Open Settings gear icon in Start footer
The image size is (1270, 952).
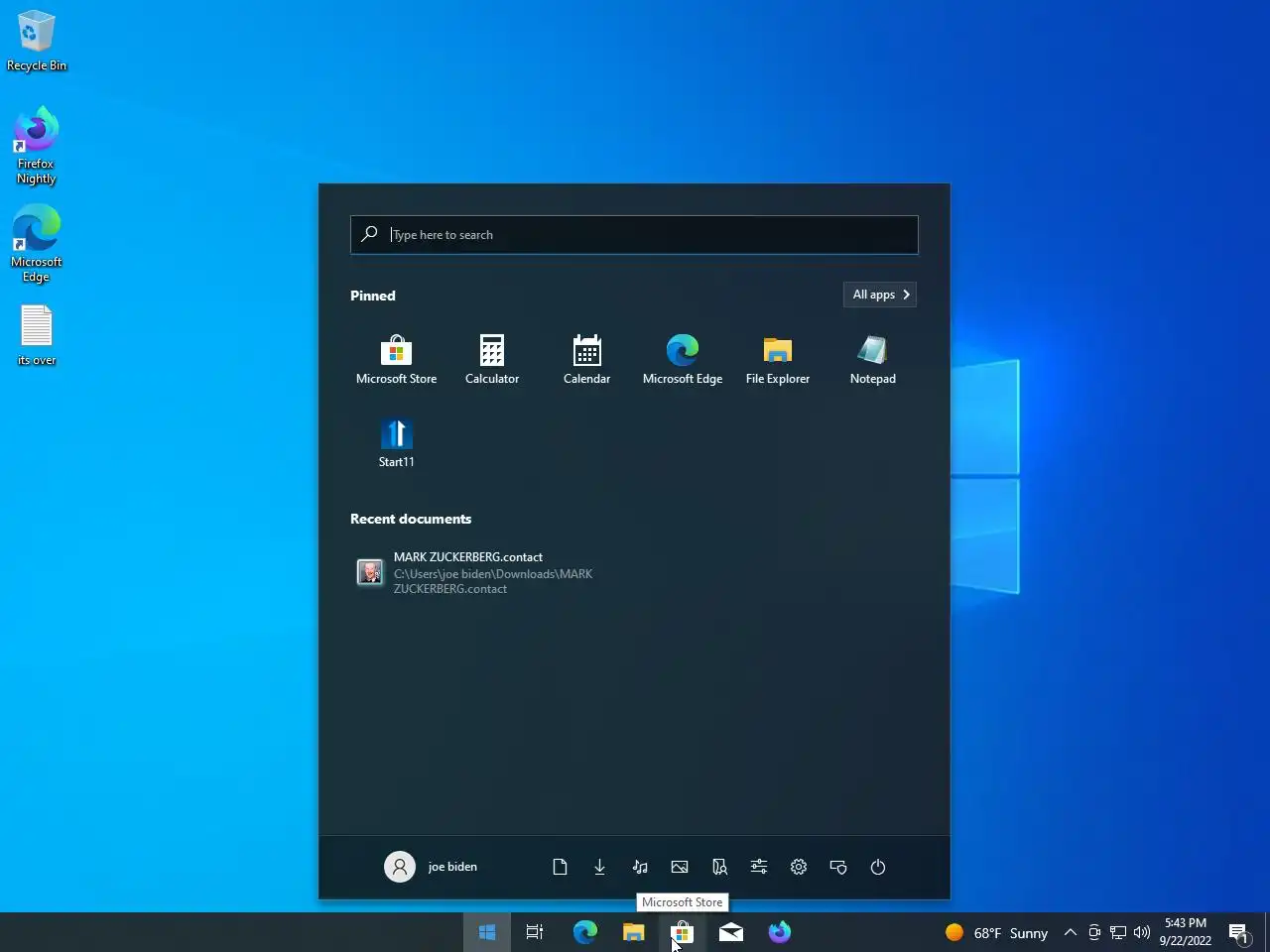(799, 867)
